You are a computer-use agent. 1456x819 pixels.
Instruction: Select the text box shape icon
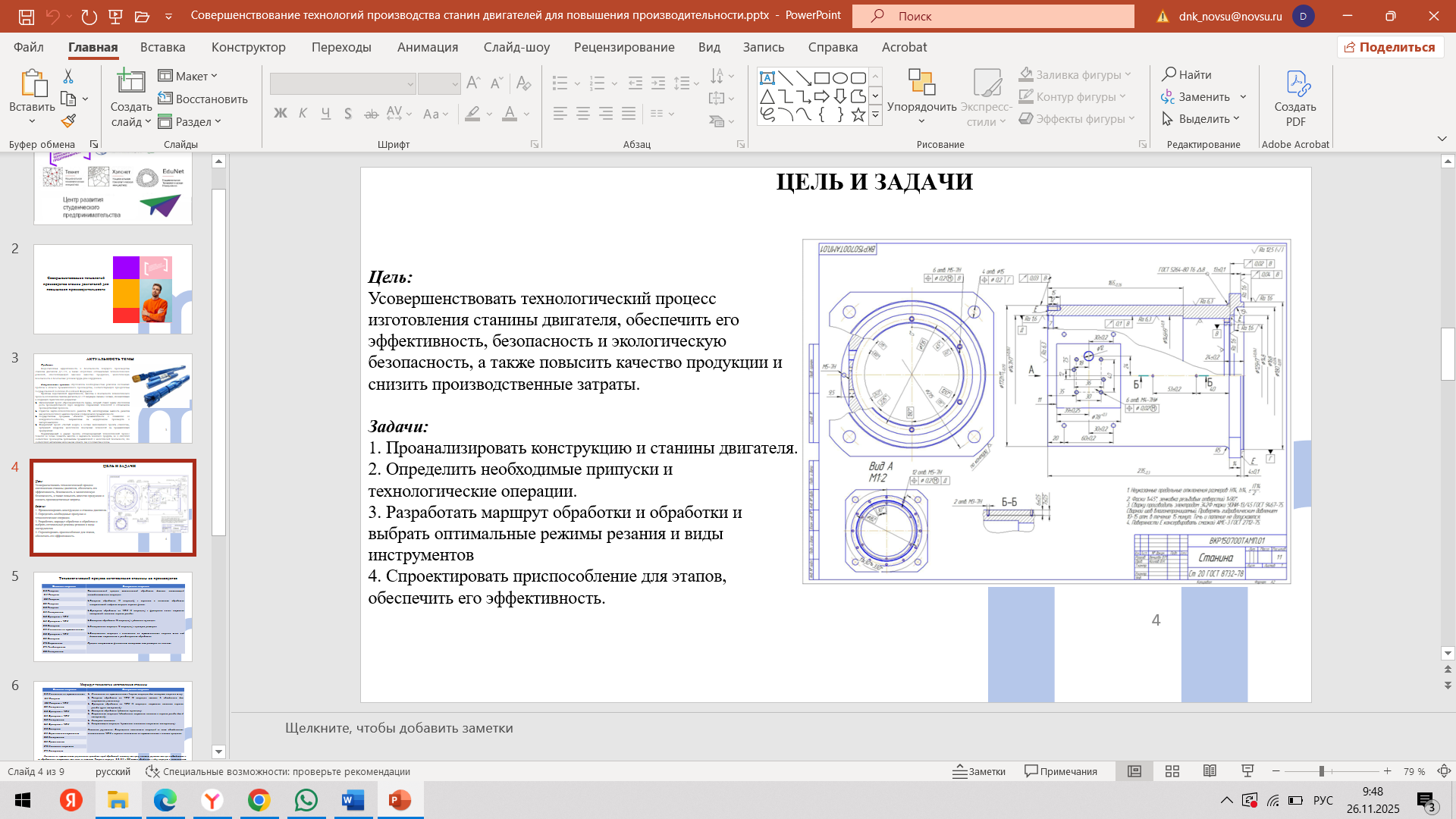[767, 78]
